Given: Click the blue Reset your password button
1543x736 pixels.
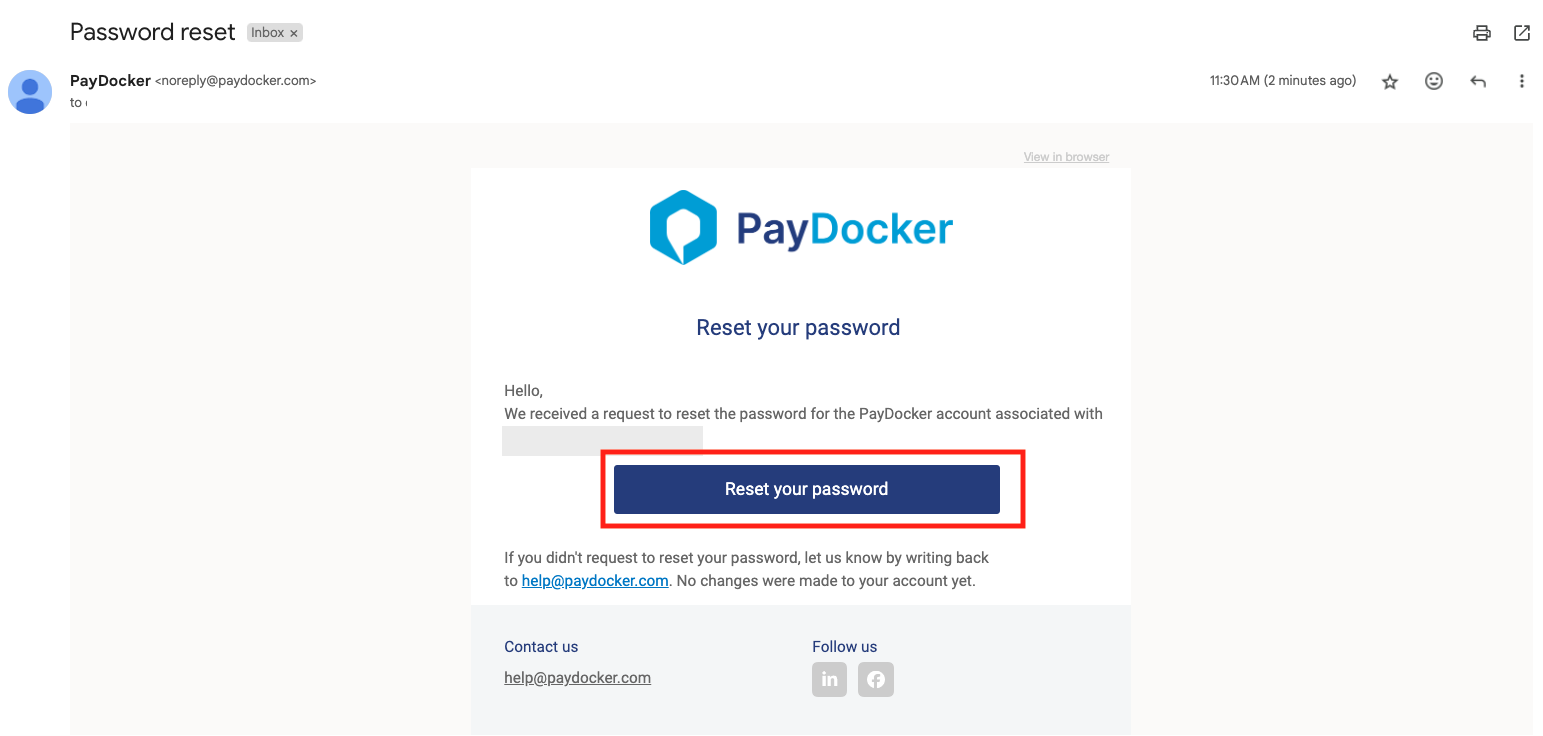Looking at the screenshot, I should (807, 489).
